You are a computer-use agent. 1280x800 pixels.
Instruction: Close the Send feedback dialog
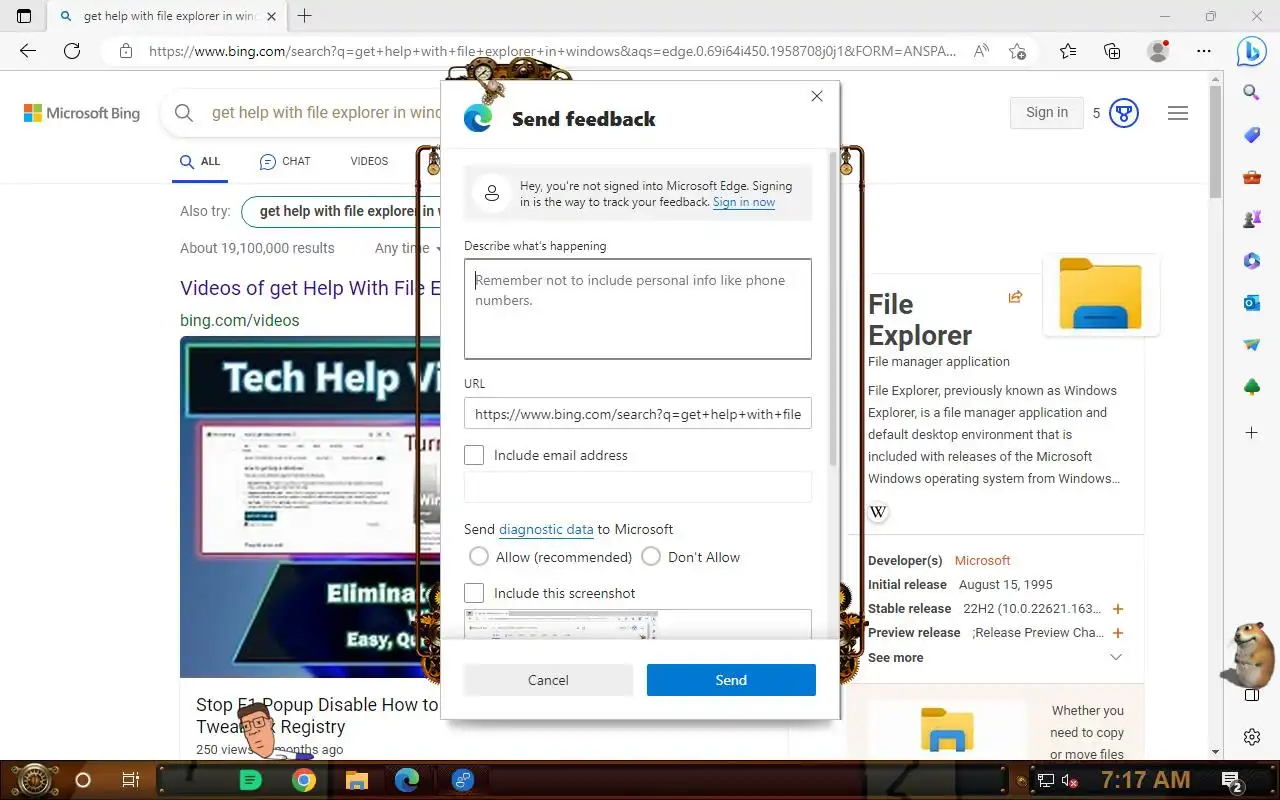[817, 96]
